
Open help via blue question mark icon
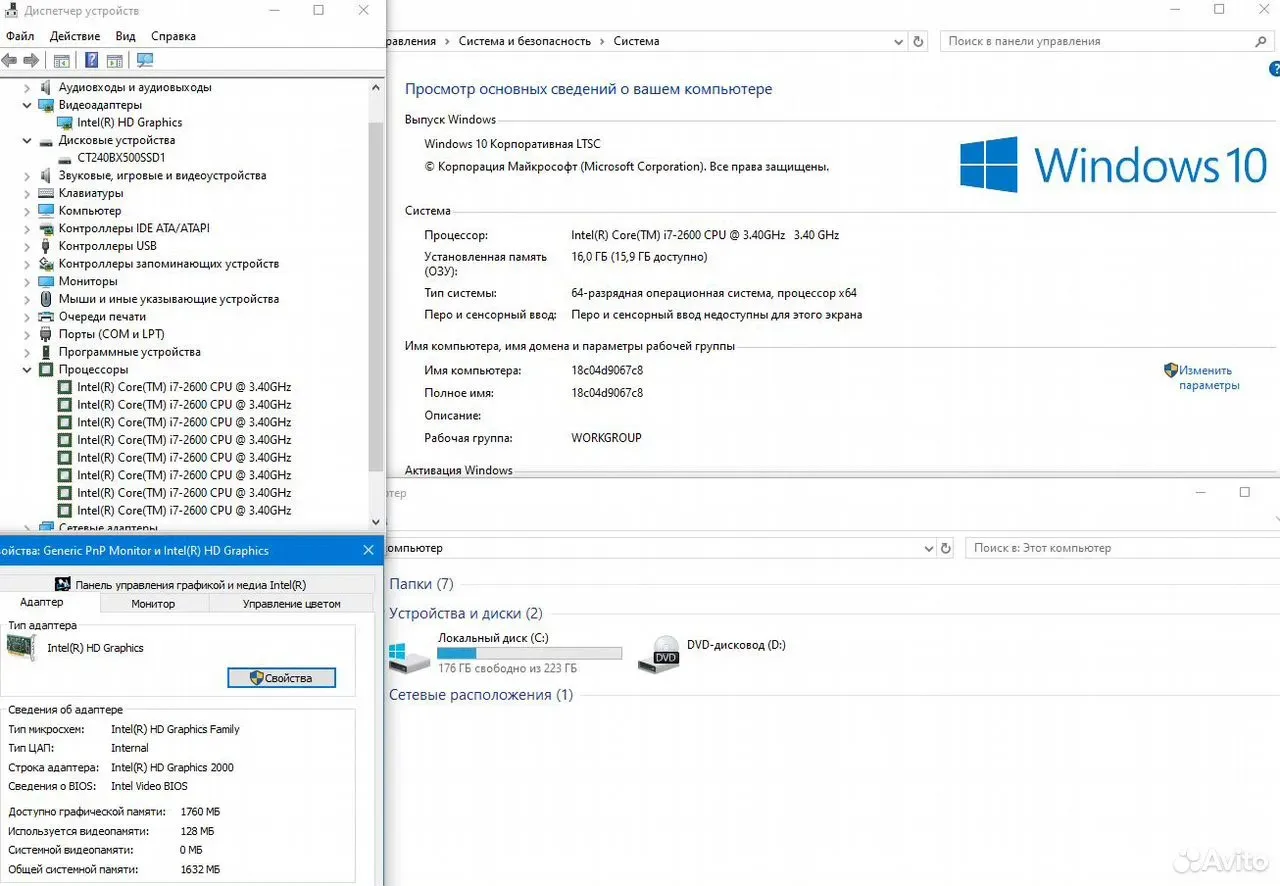pyautogui.click(x=92, y=61)
